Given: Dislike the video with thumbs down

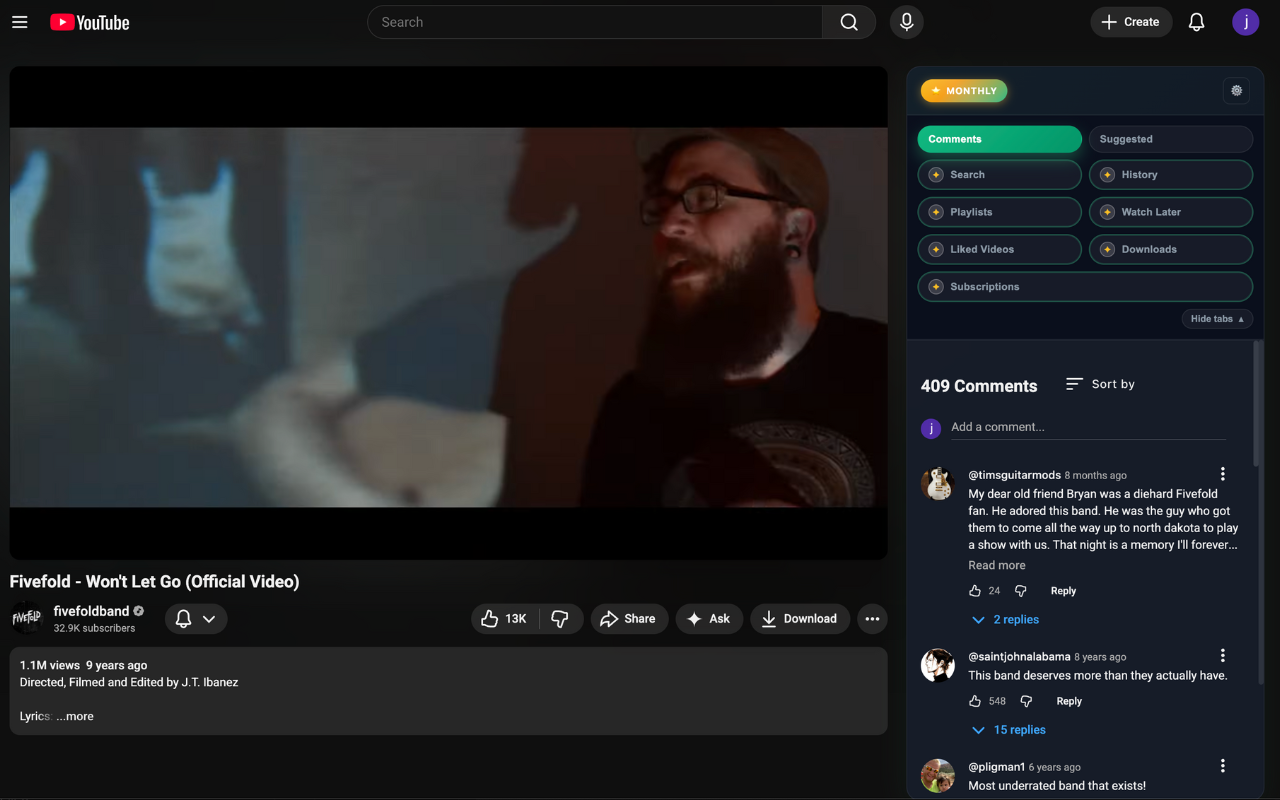Looking at the screenshot, I should click(x=560, y=619).
